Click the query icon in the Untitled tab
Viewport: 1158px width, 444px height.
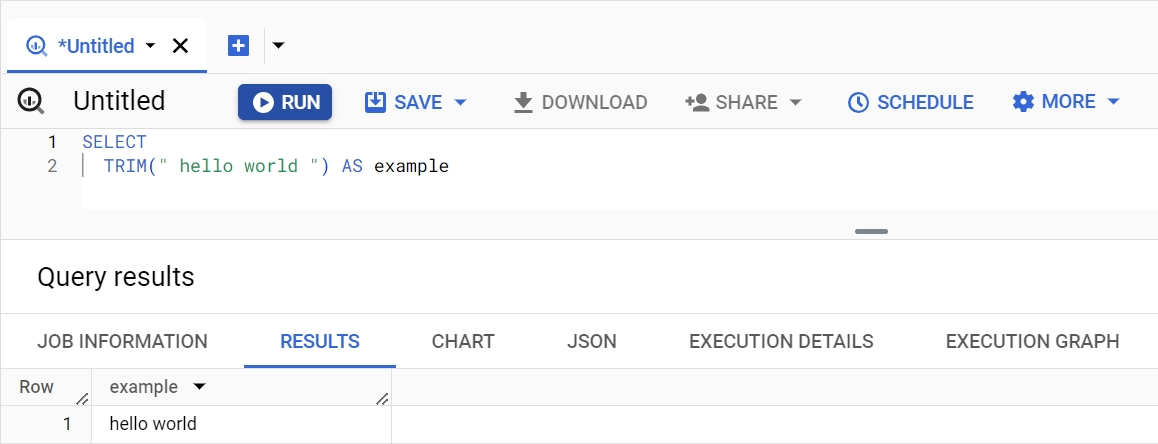tap(37, 46)
